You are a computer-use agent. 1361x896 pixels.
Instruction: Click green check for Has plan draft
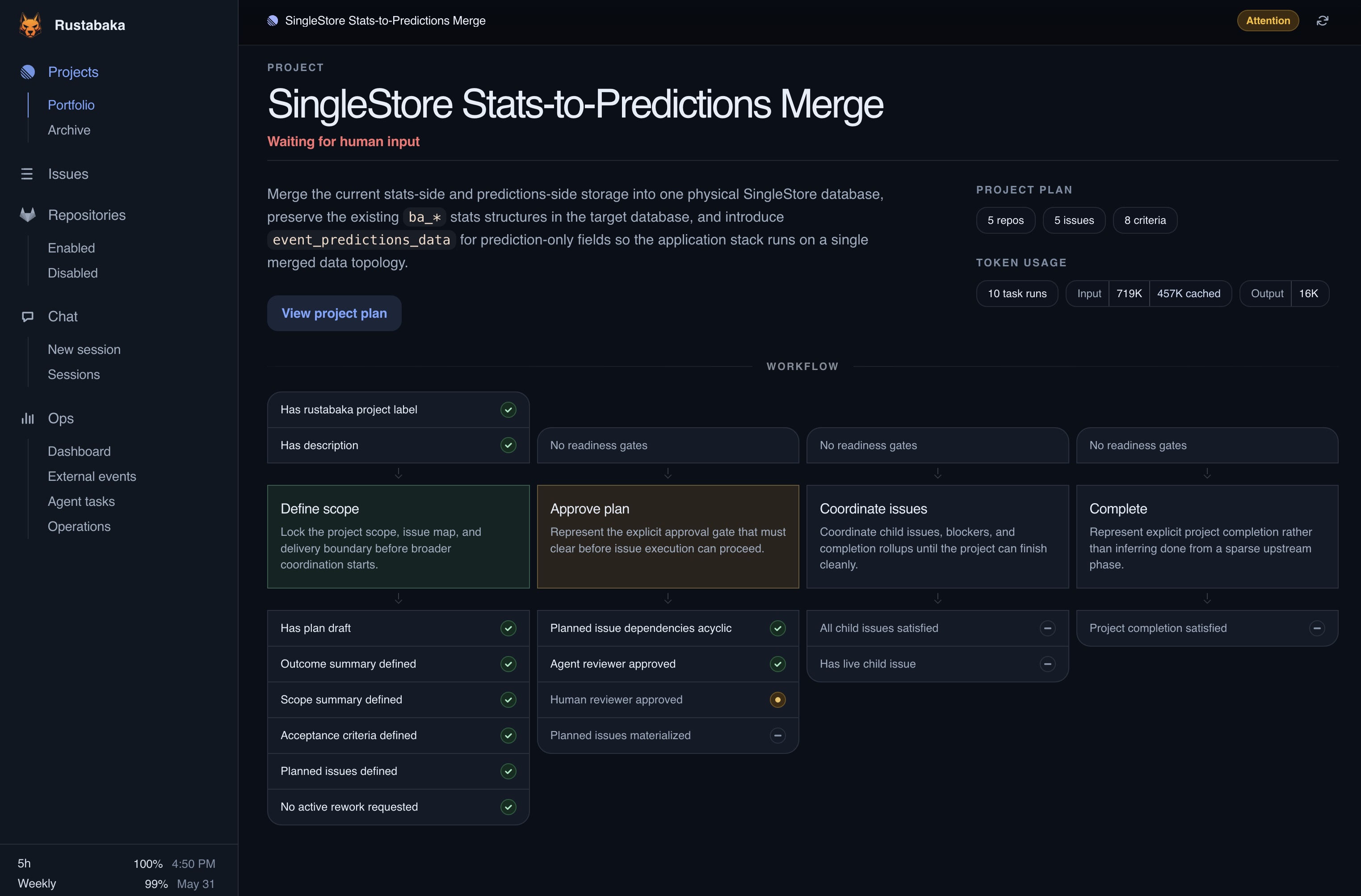(x=508, y=628)
